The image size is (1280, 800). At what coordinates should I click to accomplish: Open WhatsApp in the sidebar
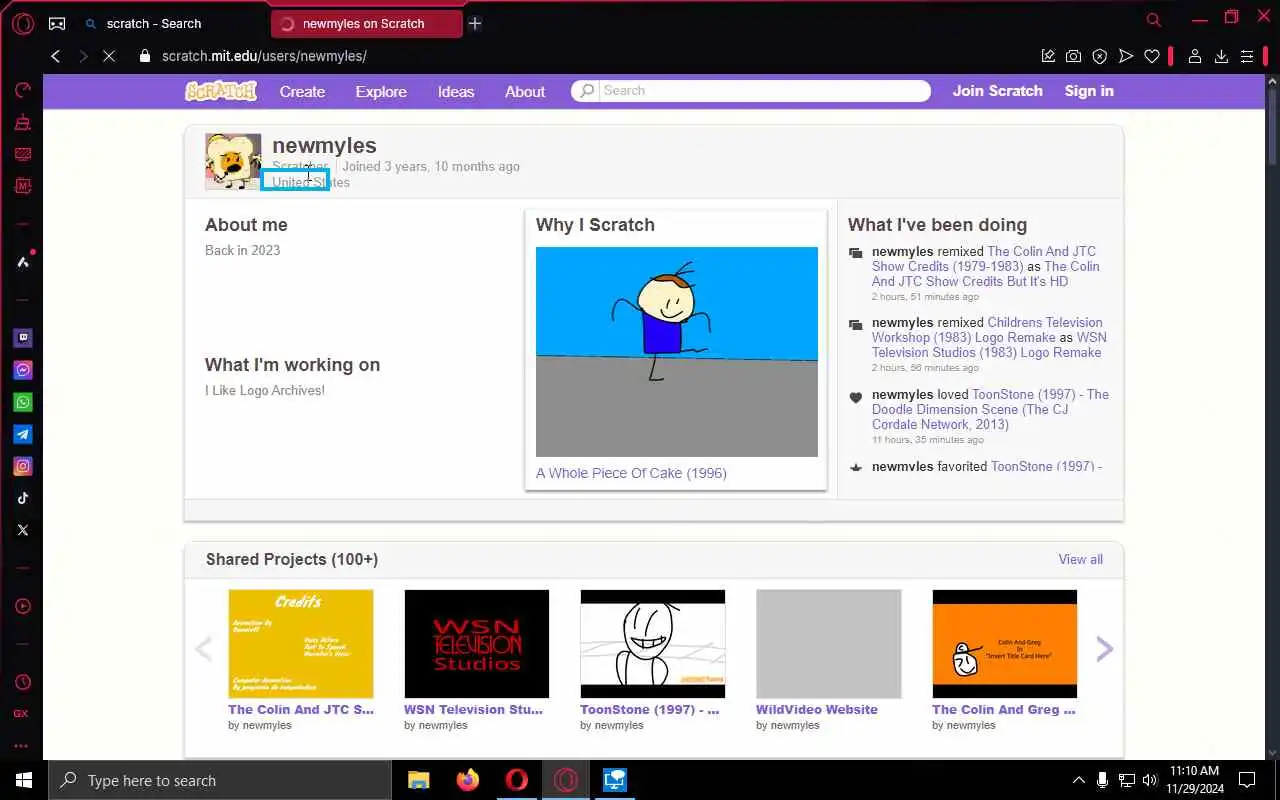(x=22, y=402)
